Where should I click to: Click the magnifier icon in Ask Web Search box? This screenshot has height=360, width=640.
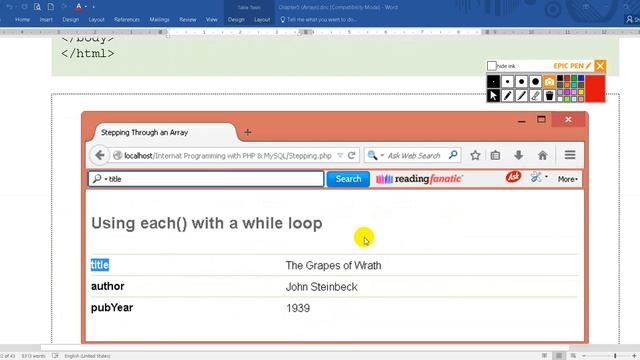[453, 155]
